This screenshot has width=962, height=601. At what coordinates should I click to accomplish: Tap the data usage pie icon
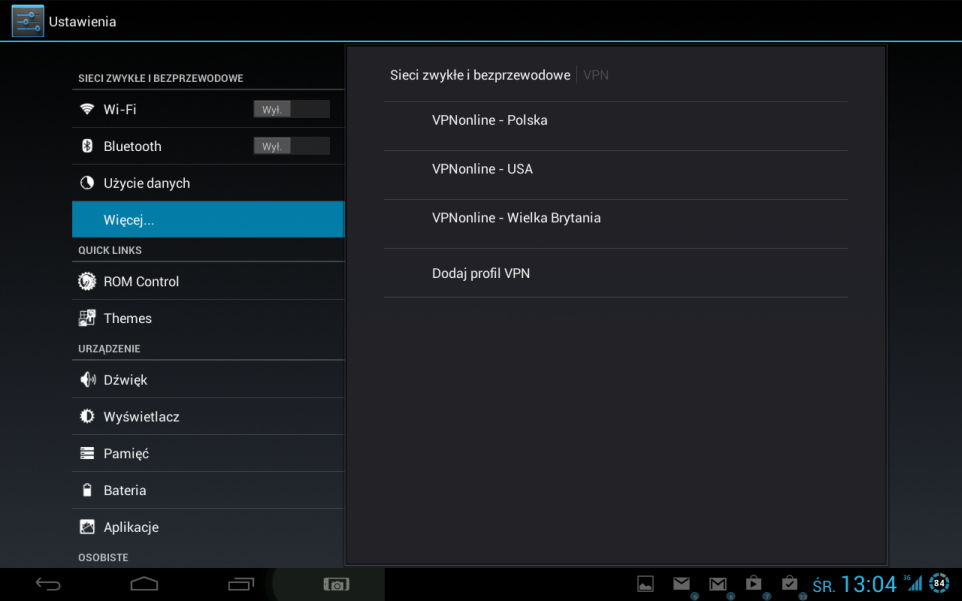click(87, 183)
